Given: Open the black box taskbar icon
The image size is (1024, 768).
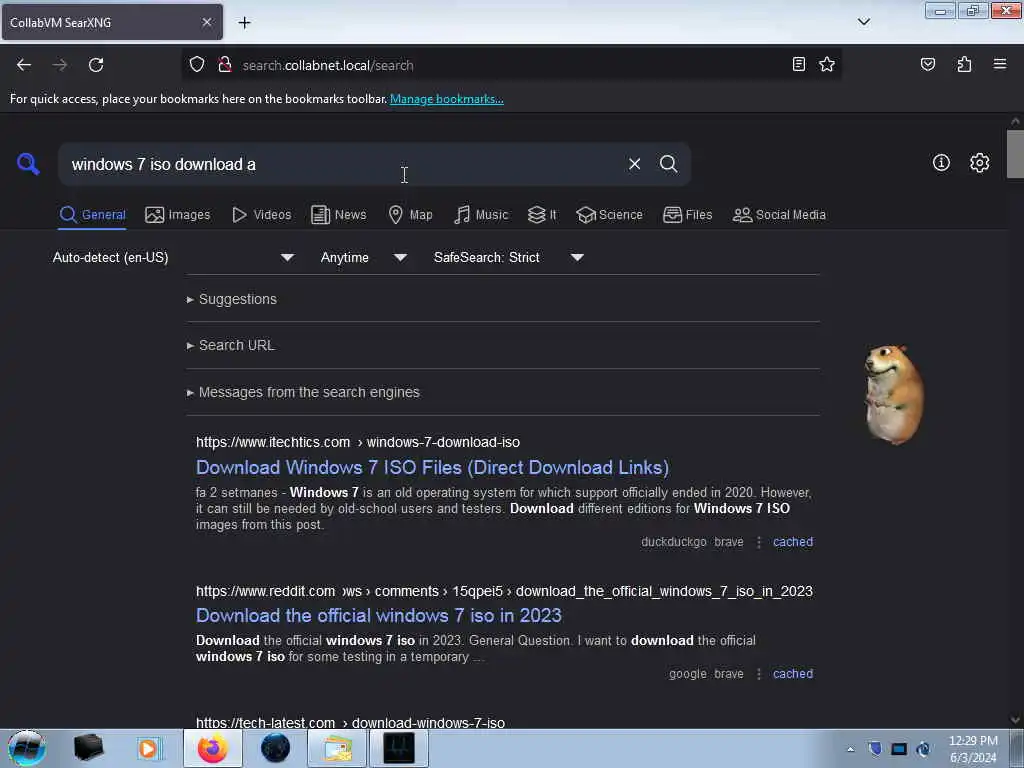Looking at the screenshot, I should (x=89, y=748).
